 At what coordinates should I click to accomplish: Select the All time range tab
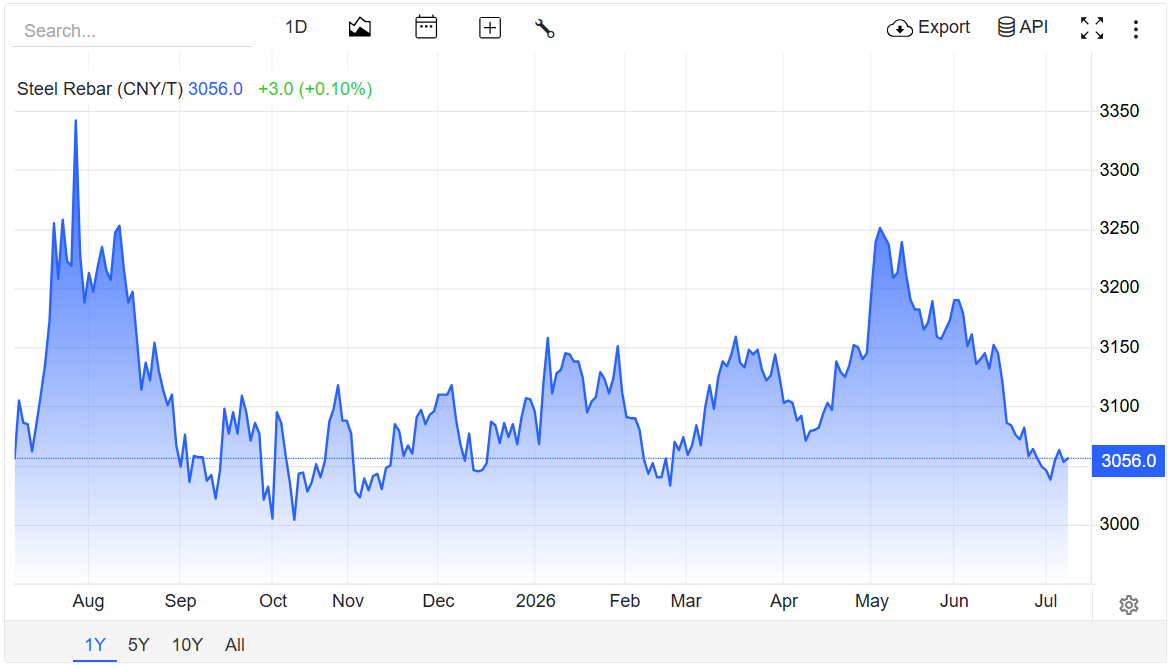234,645
